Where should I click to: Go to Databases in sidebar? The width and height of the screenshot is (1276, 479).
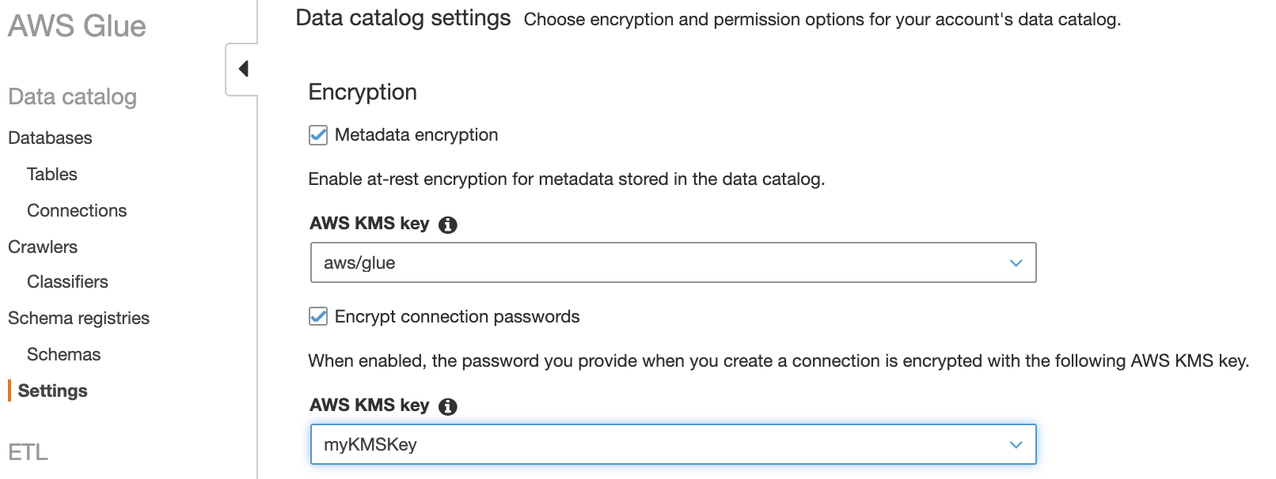pyautogui.click(x=50, y=138)
